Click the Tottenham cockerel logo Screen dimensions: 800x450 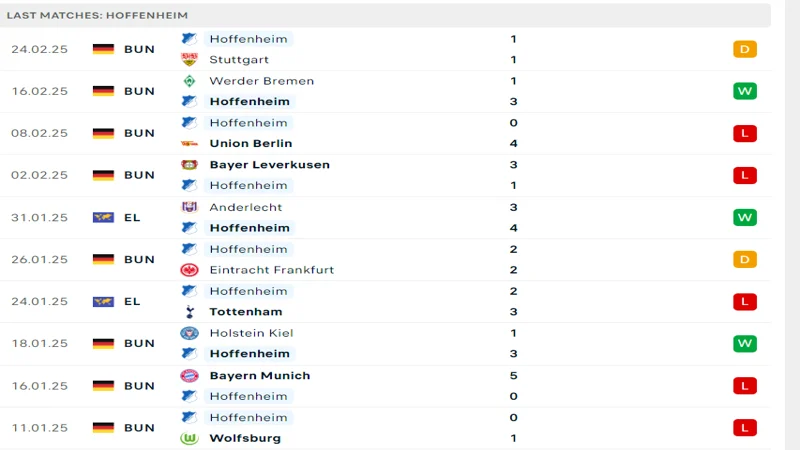[189, 311]
